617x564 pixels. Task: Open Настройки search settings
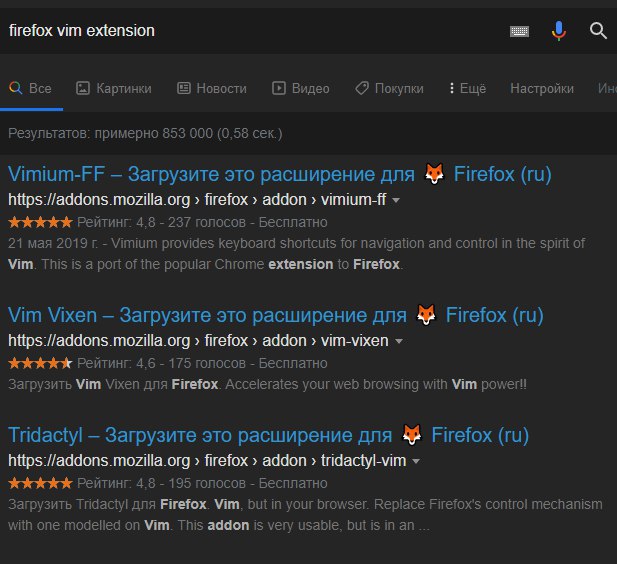coord(542,88)
